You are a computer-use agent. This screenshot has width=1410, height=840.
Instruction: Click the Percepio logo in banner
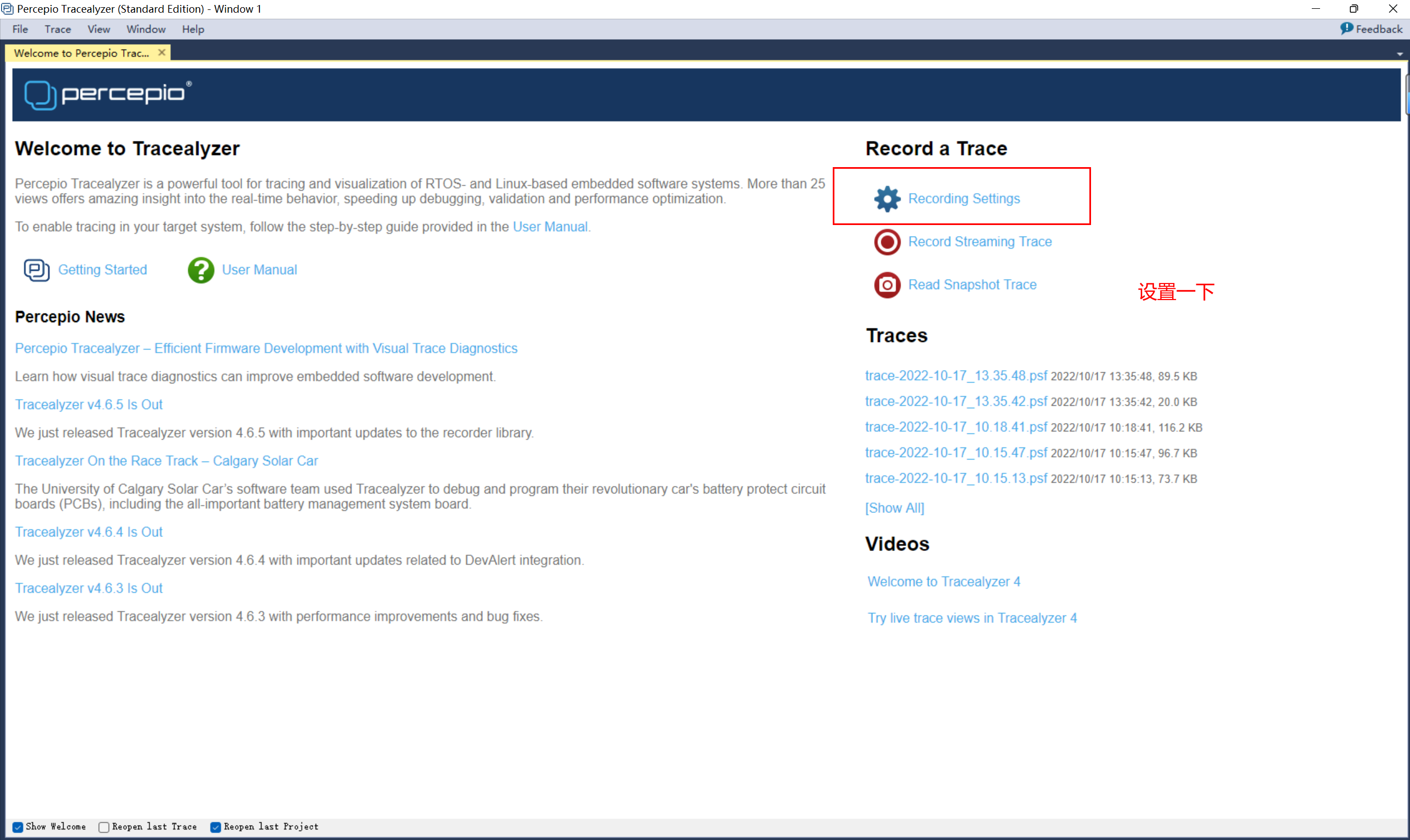pyautogui.click(x=108, y=94)
